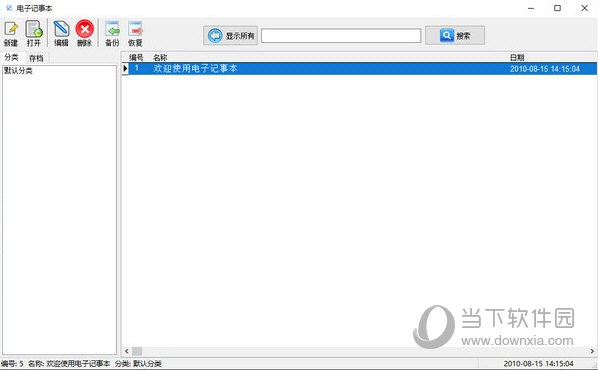
Task: Click the horizontal scrollbar right arrow
Action: coord(592,351)
